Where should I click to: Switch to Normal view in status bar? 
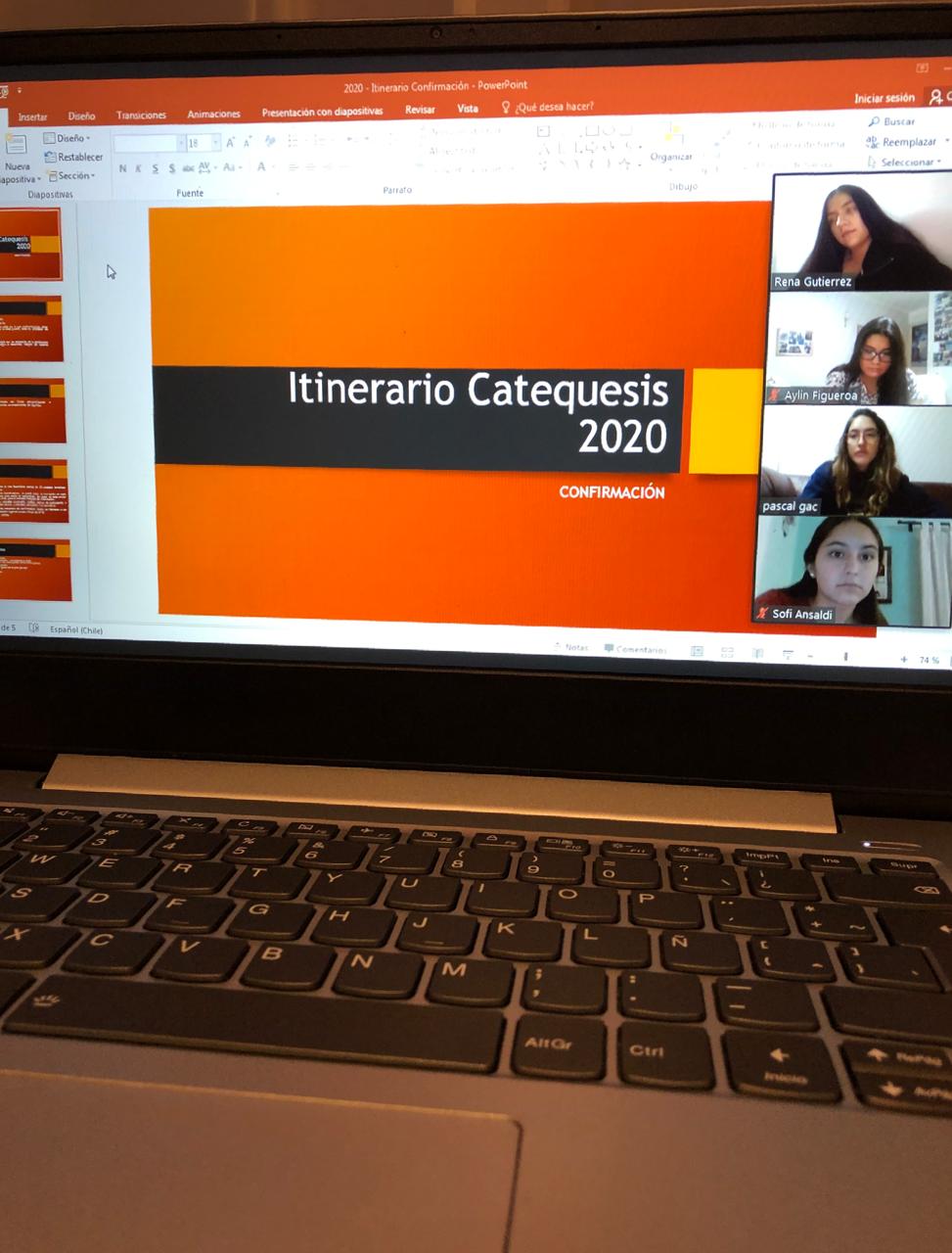(x=697, y=652)
